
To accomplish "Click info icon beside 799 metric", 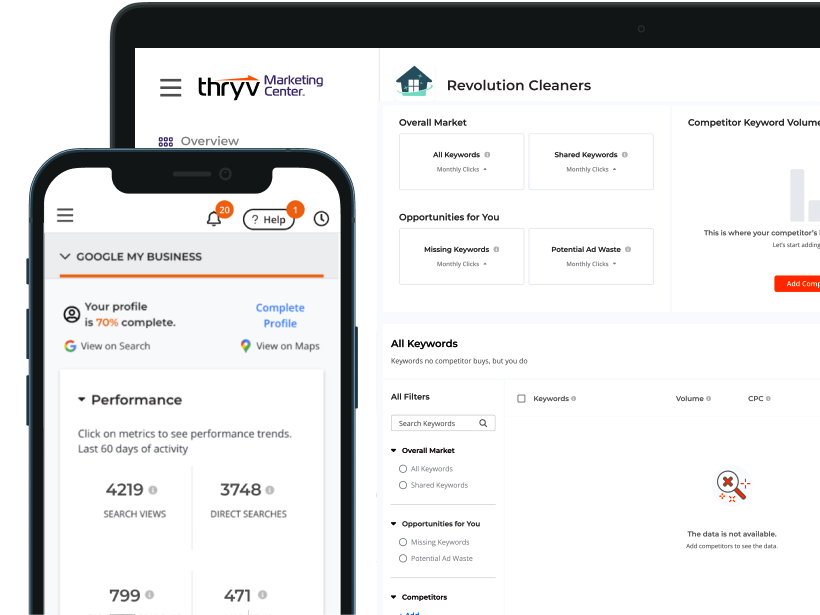I will 150,595.
